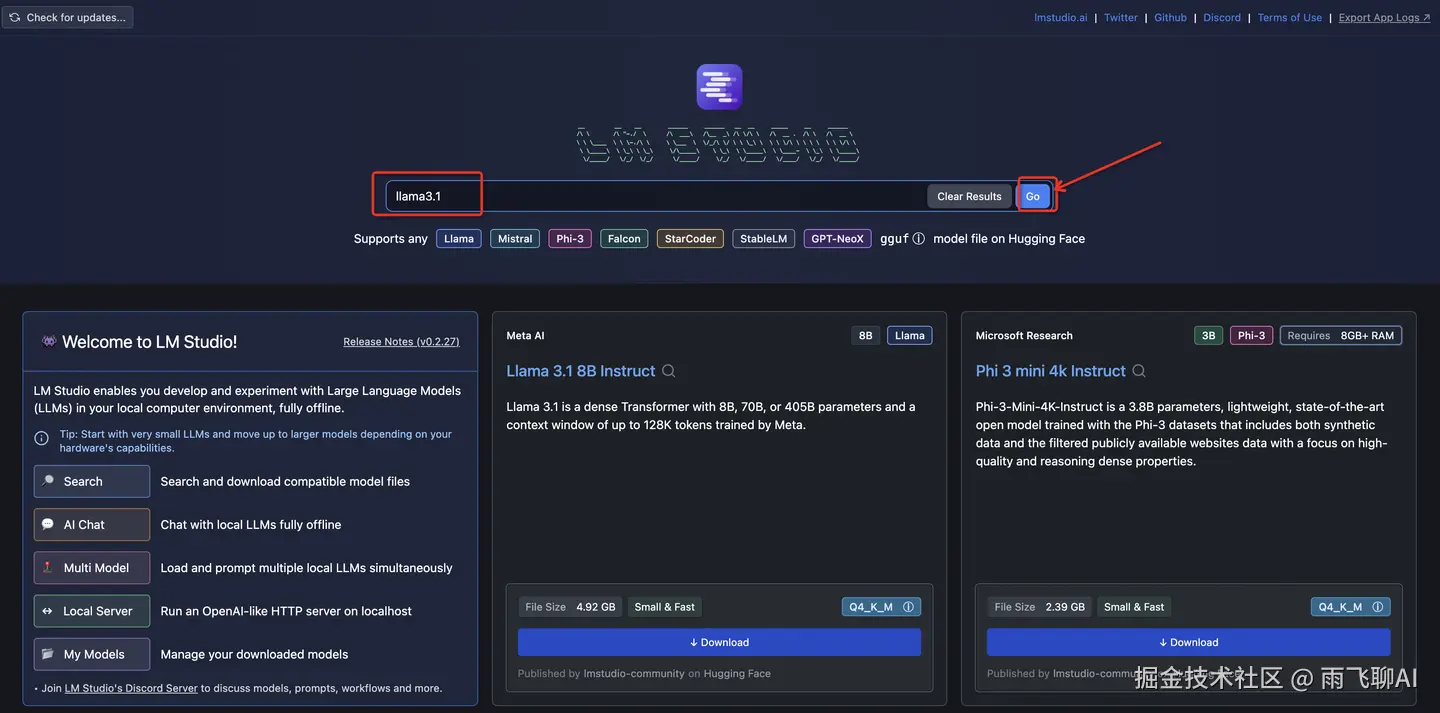
Task: Open the Github link
Action: (1170, 18)
